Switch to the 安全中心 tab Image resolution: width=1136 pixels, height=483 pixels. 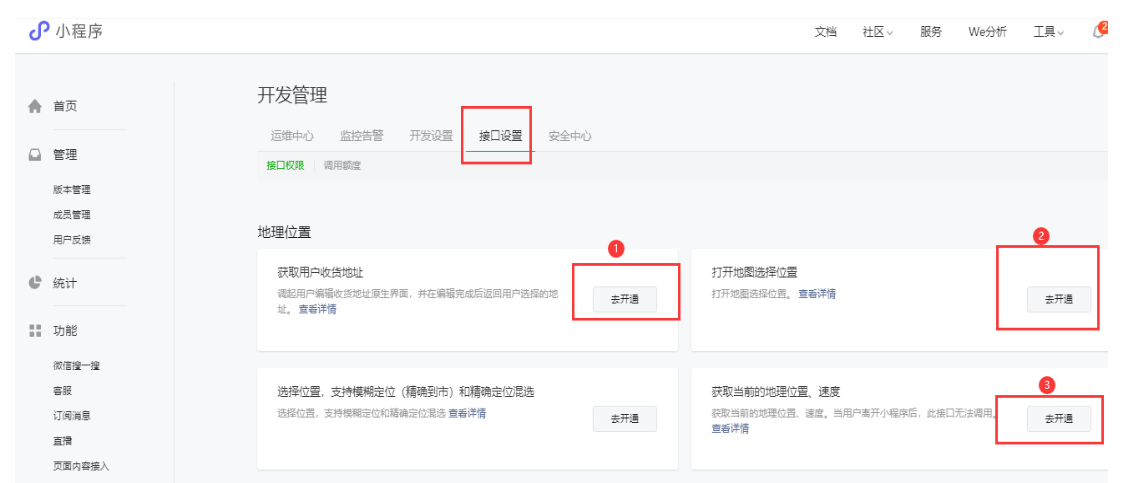(x=569, y=136)
